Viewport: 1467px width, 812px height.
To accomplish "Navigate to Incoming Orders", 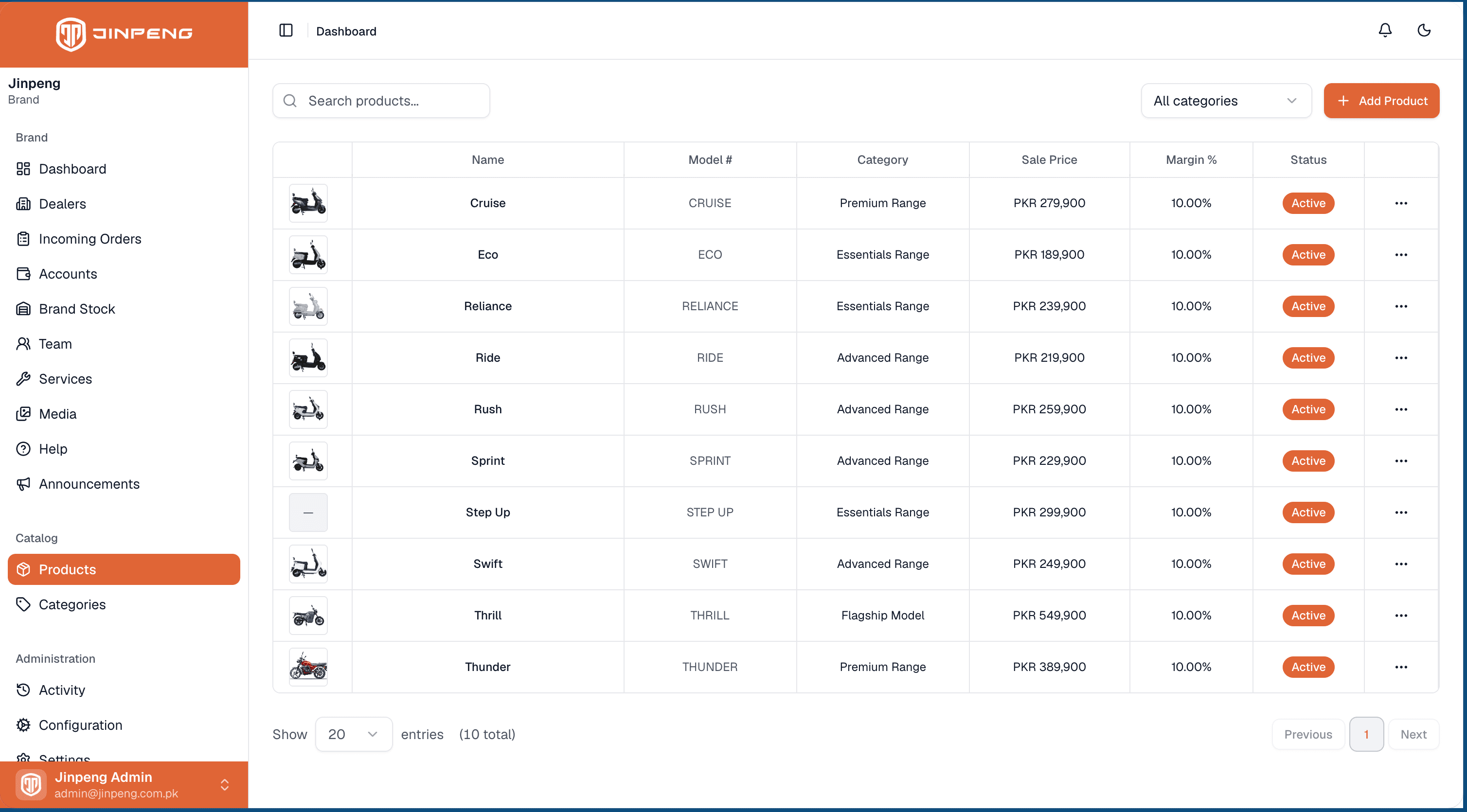I will 124,239.
